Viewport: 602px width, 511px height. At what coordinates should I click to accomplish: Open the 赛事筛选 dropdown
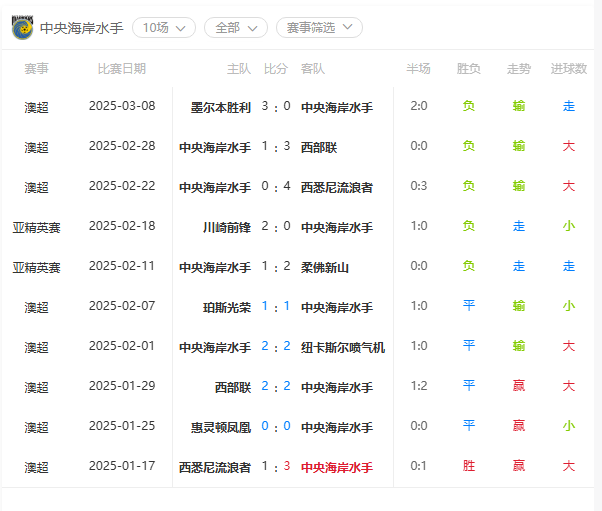(x=319, y=28)
